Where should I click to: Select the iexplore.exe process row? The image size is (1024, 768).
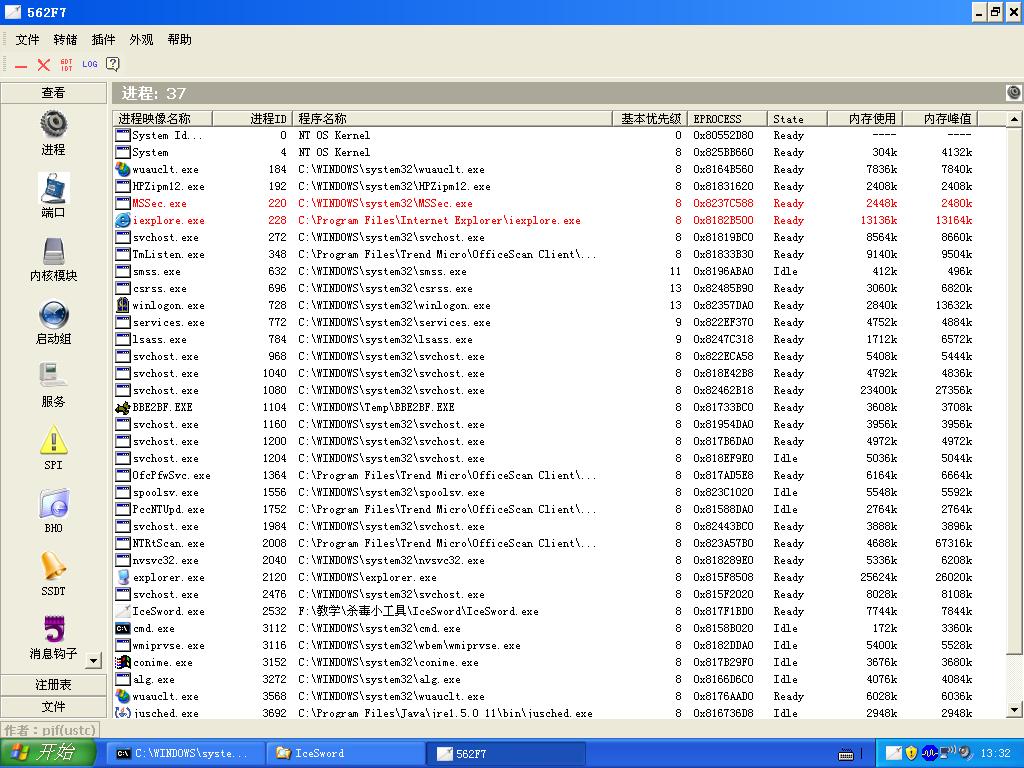pos(168,220)
